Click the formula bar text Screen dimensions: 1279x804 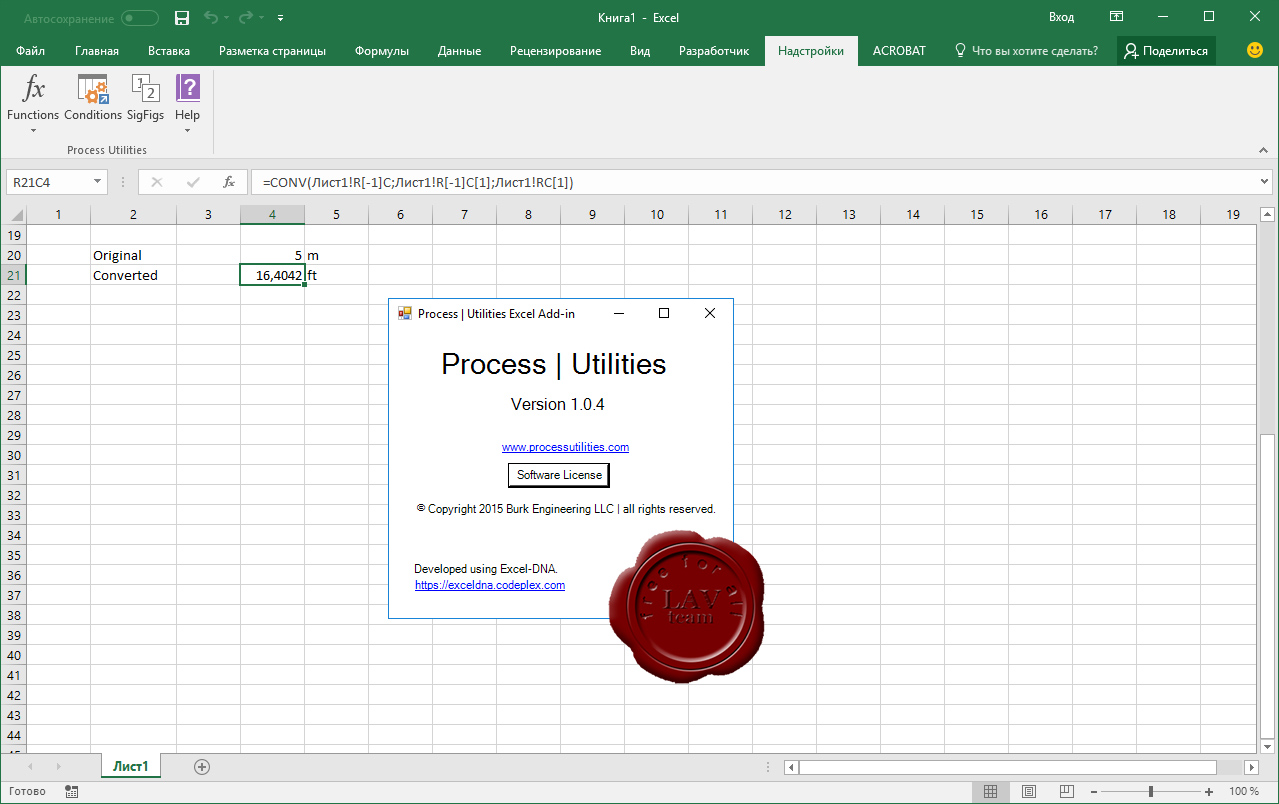point(418,182)
